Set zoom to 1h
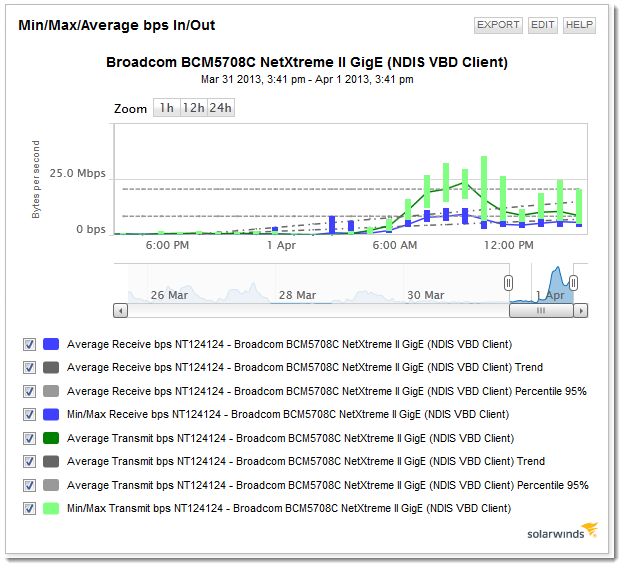This screenshot has width=624, height=568. coord(167,108)
